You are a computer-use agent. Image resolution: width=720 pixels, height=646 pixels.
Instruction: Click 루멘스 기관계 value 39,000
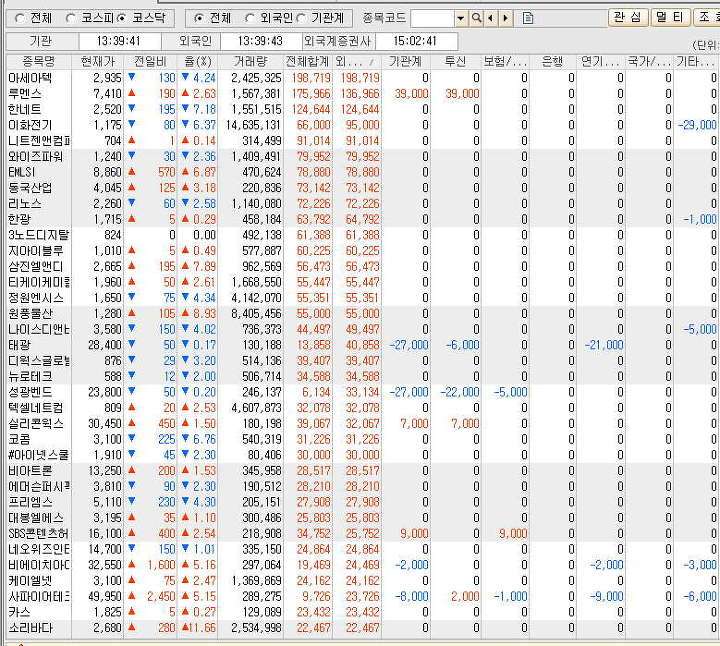(411, 94)
